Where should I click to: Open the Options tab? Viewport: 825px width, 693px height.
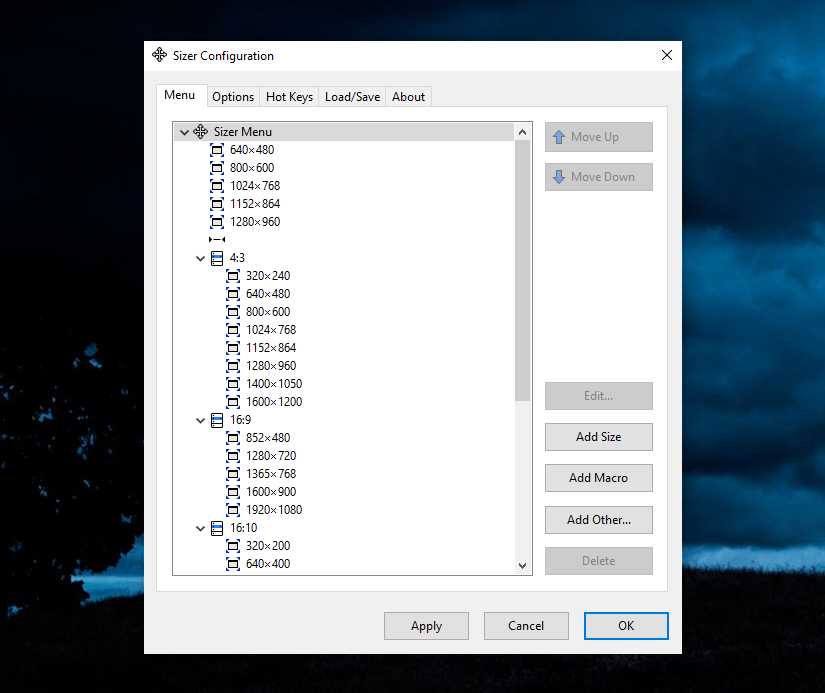[x=233, y=97]
